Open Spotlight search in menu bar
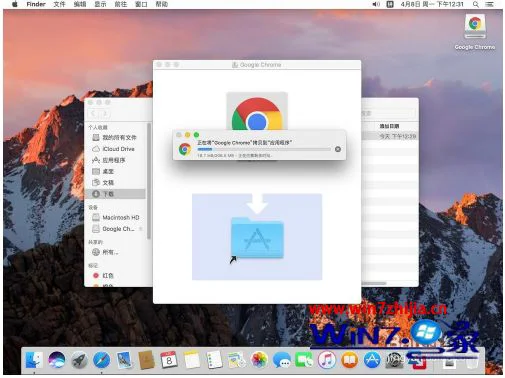This screenshot has height=378, width=505. click(x=476, y=4)
